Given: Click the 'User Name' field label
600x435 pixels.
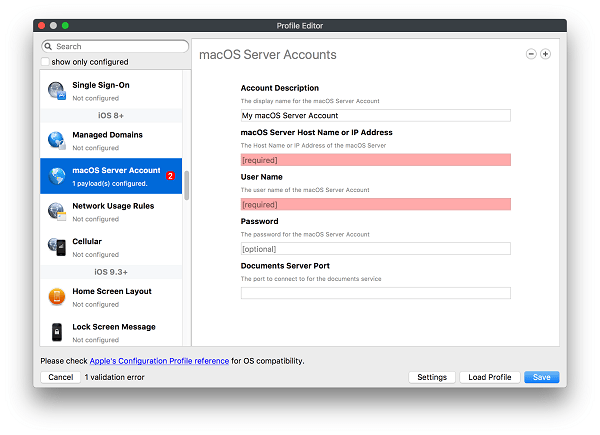Looking at the screenshot, I should click(x=261, y=177).
